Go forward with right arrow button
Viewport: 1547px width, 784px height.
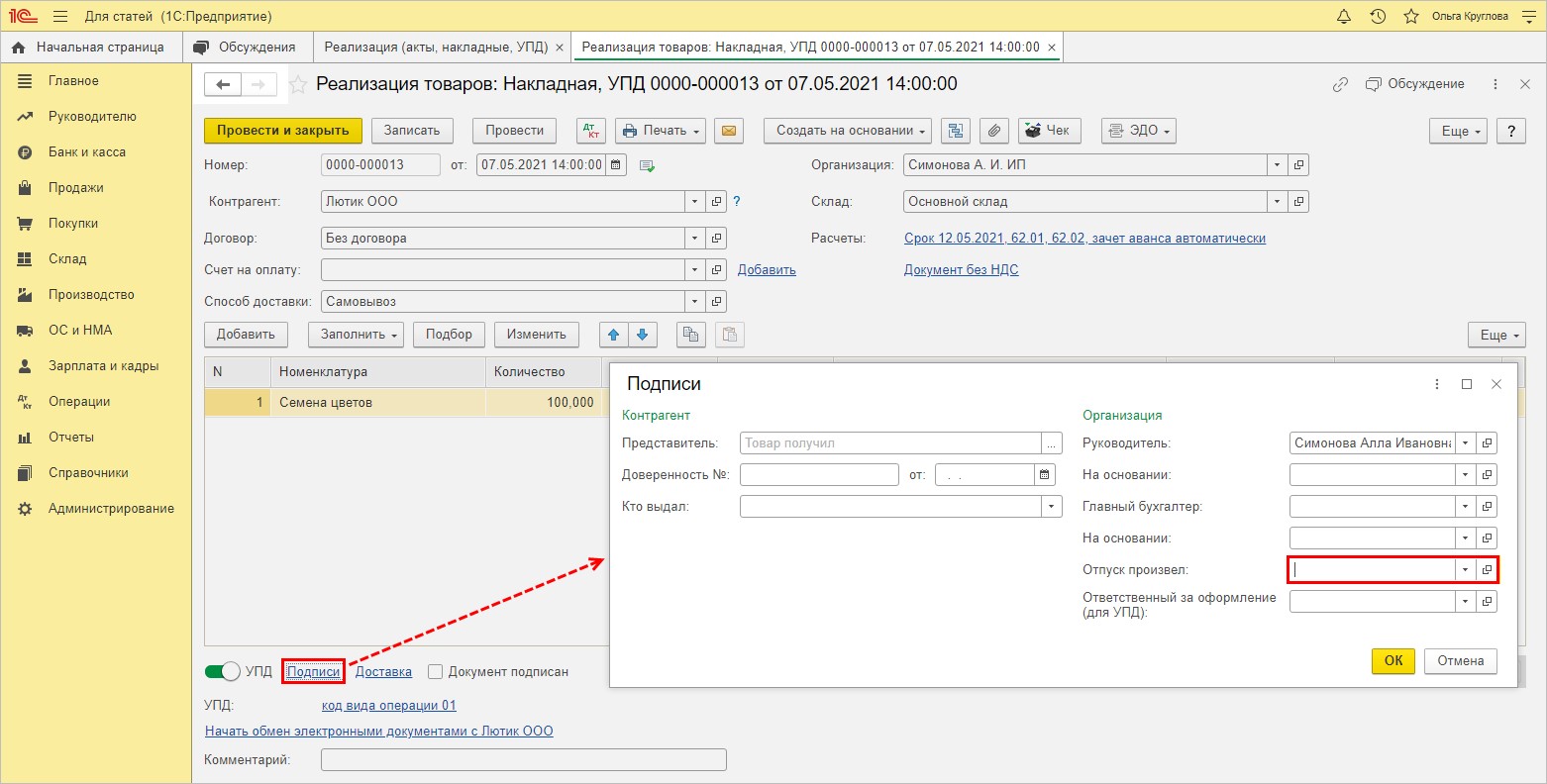pos(258,85)
